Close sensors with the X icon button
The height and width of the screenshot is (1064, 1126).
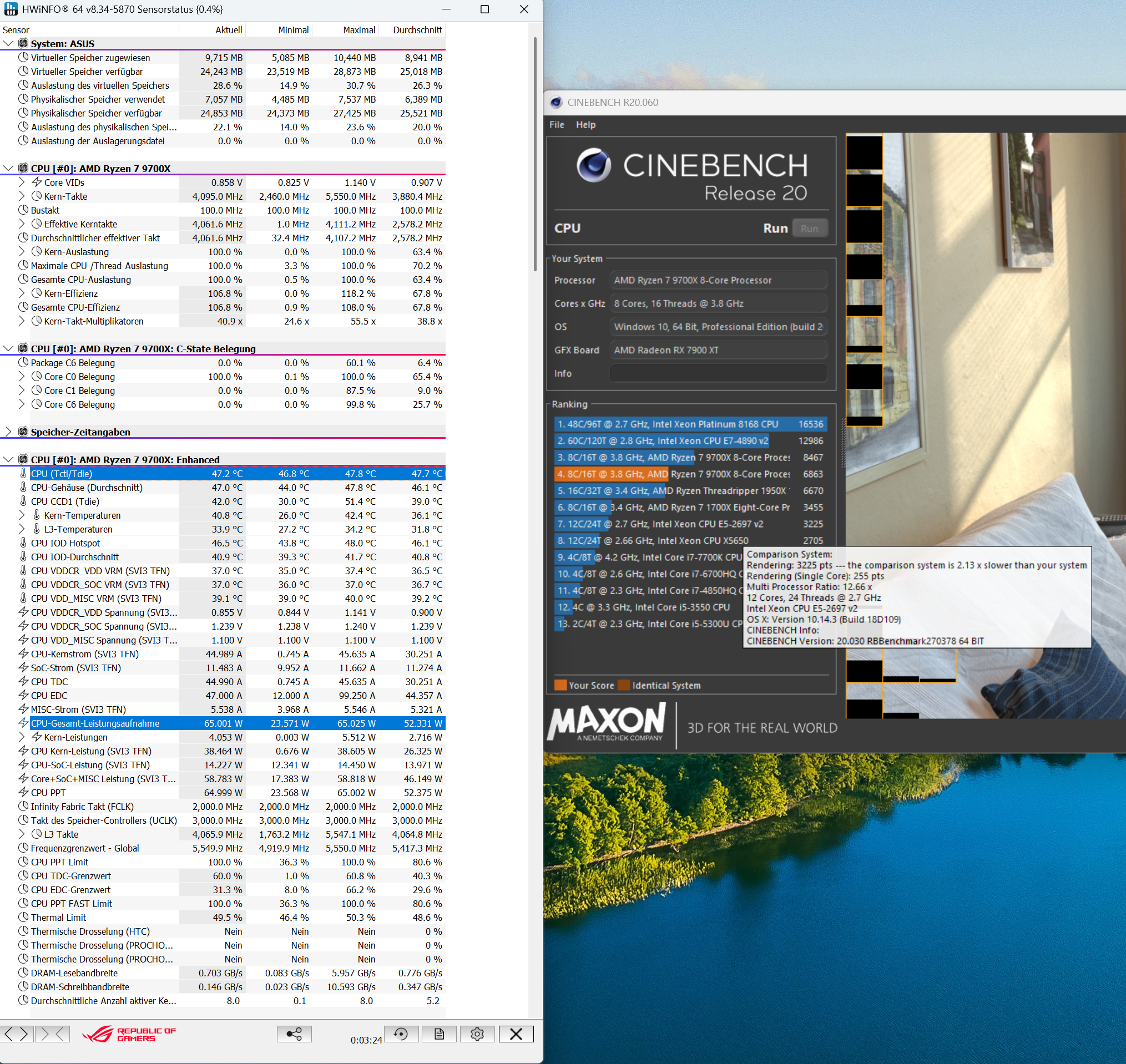[516, 1034]
